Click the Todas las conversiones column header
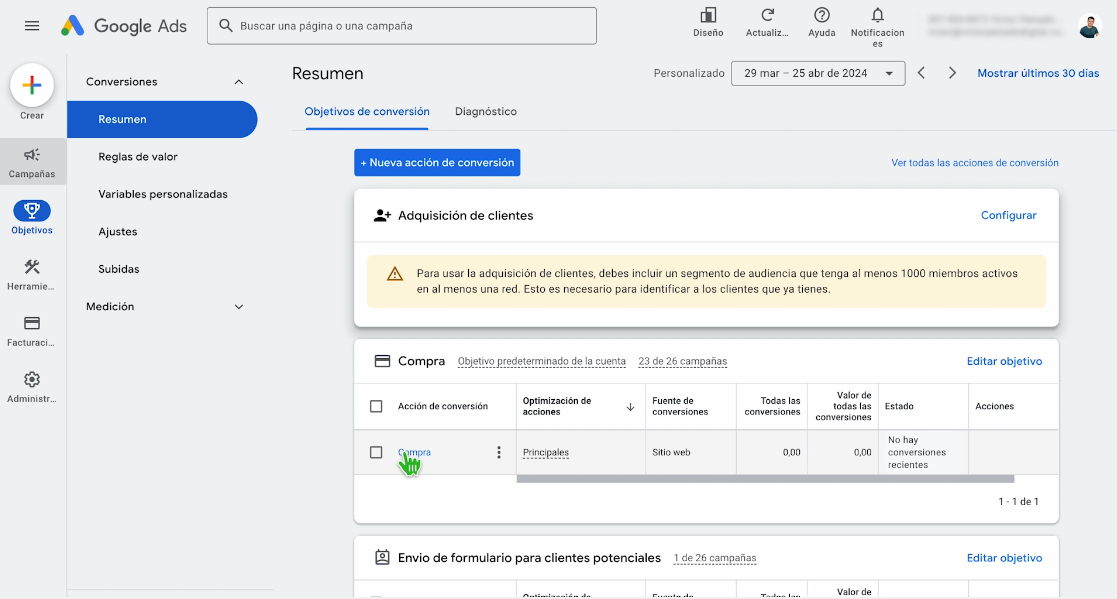Image resolution: width=1117 pixels, height=599 pixels. [772, 407]
